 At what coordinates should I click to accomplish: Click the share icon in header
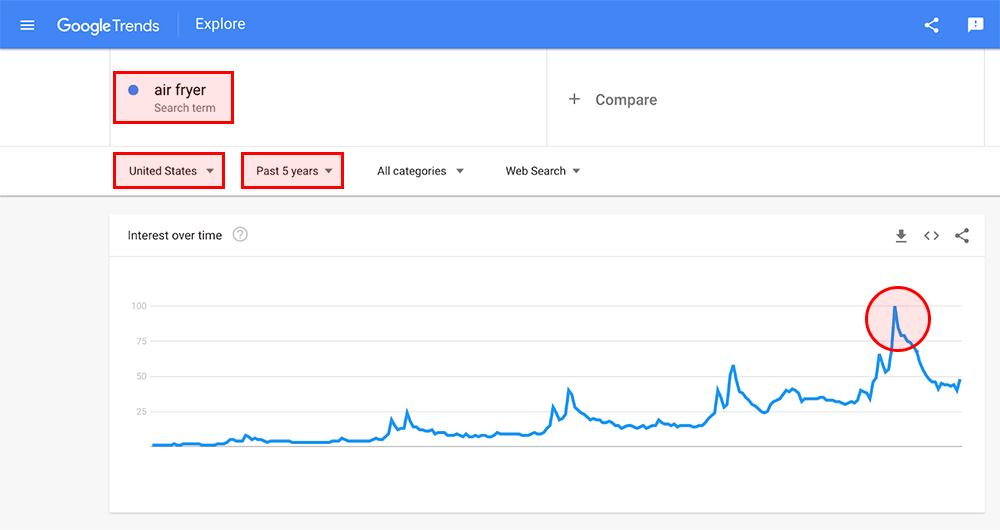click(931, 25)
